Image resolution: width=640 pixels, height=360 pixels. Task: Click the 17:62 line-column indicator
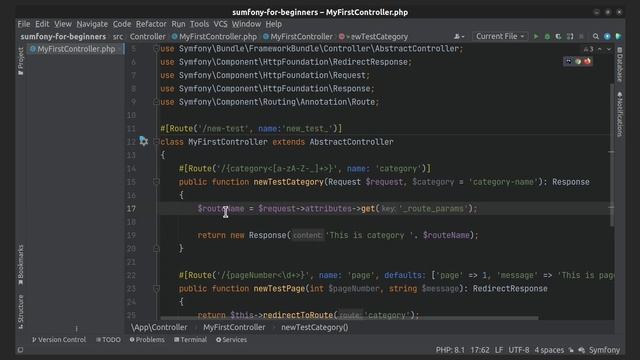click(480, 350)
